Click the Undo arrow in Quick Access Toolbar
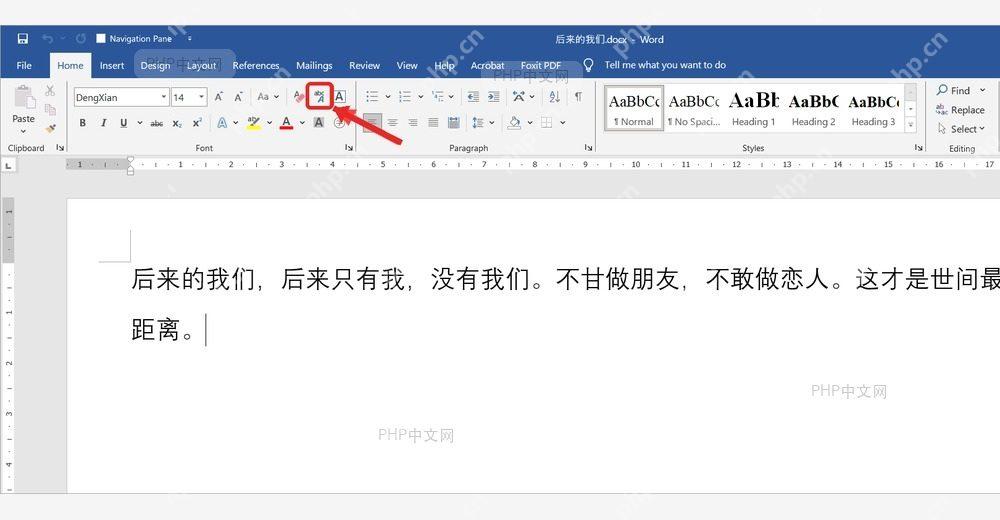Screen dimensions: 1000x520 48,39
